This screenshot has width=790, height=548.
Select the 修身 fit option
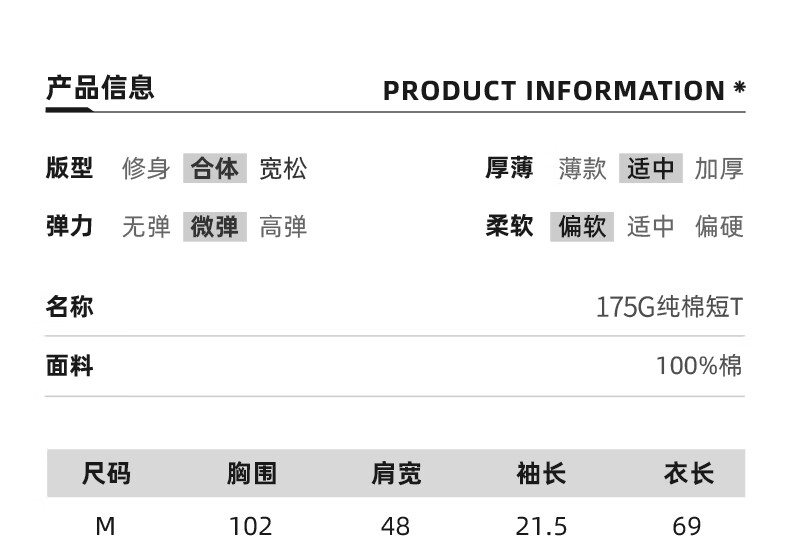tap(146, 168)
